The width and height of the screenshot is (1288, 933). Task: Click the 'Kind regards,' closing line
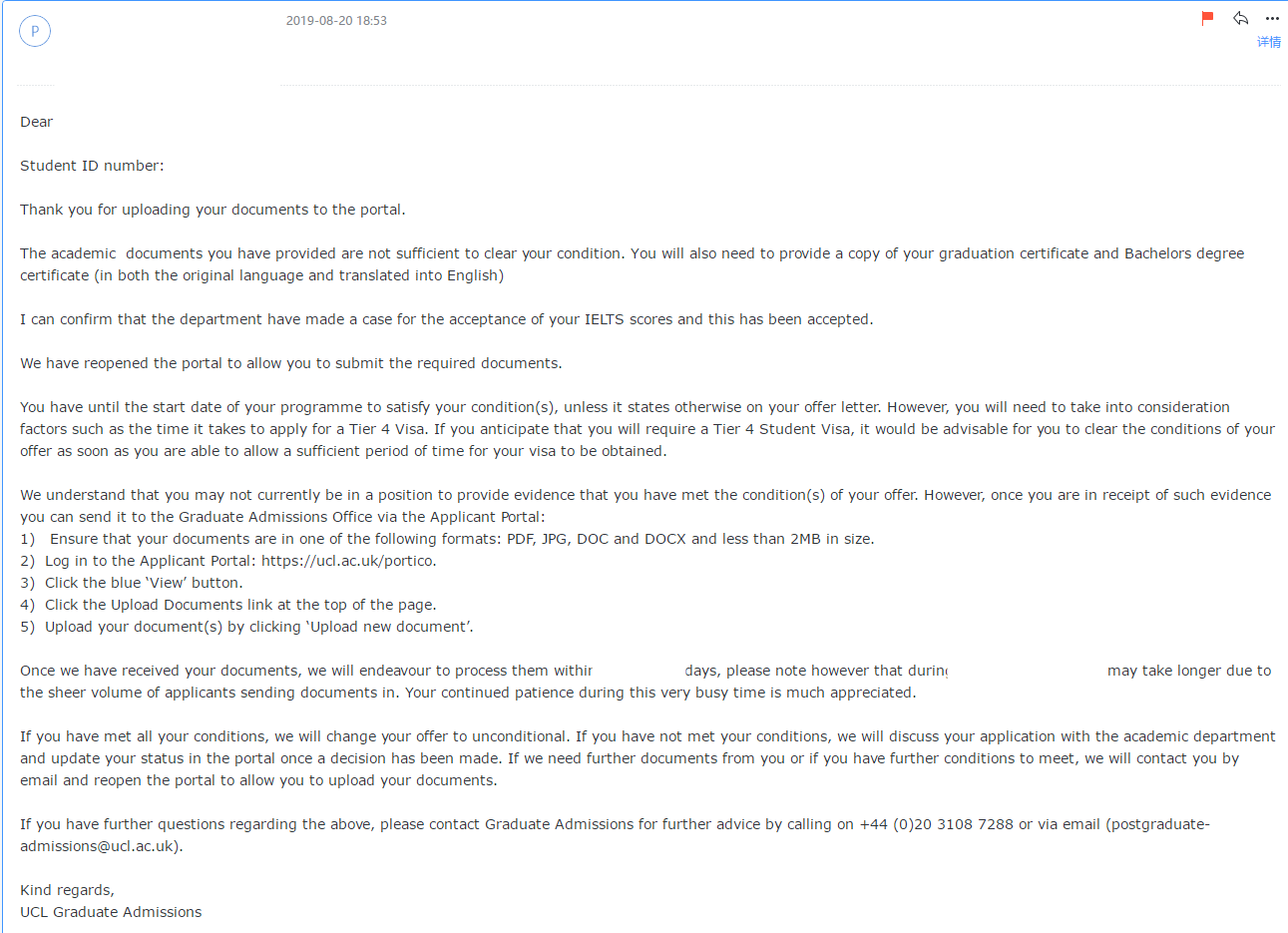[67, 890]
